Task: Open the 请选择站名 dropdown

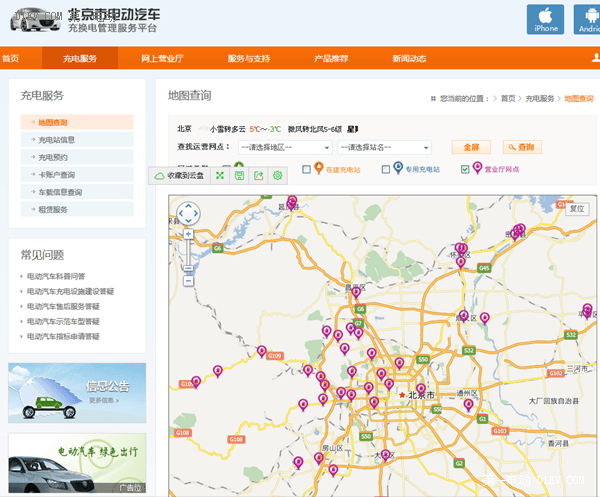Action: click(385, 147)
